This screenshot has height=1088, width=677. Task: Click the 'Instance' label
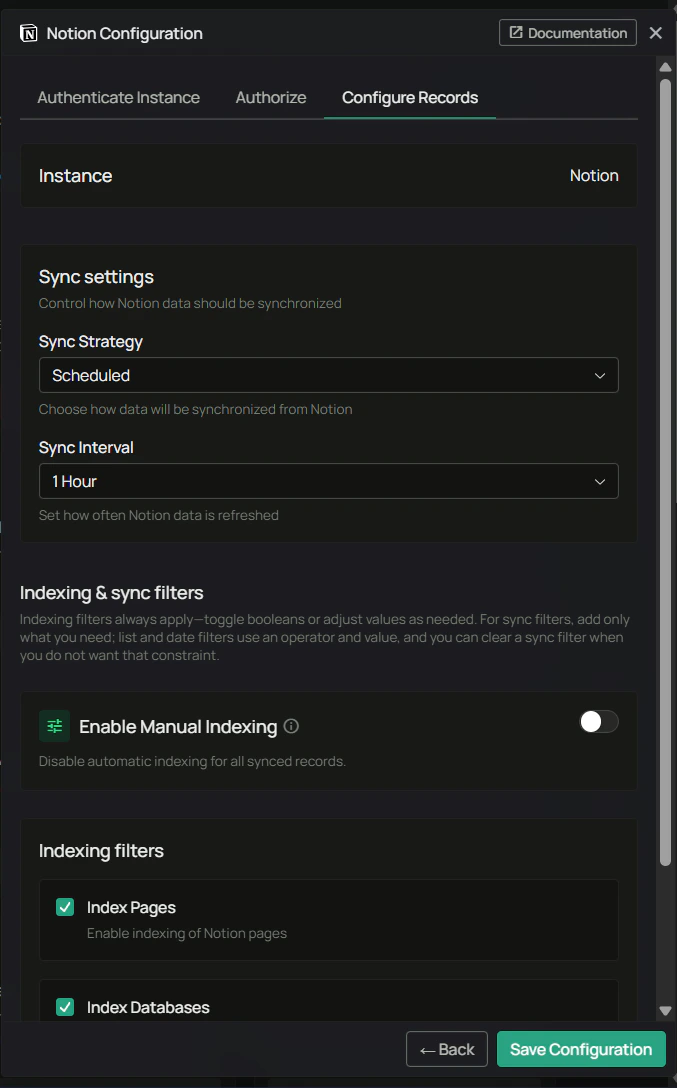pos(76,176)
